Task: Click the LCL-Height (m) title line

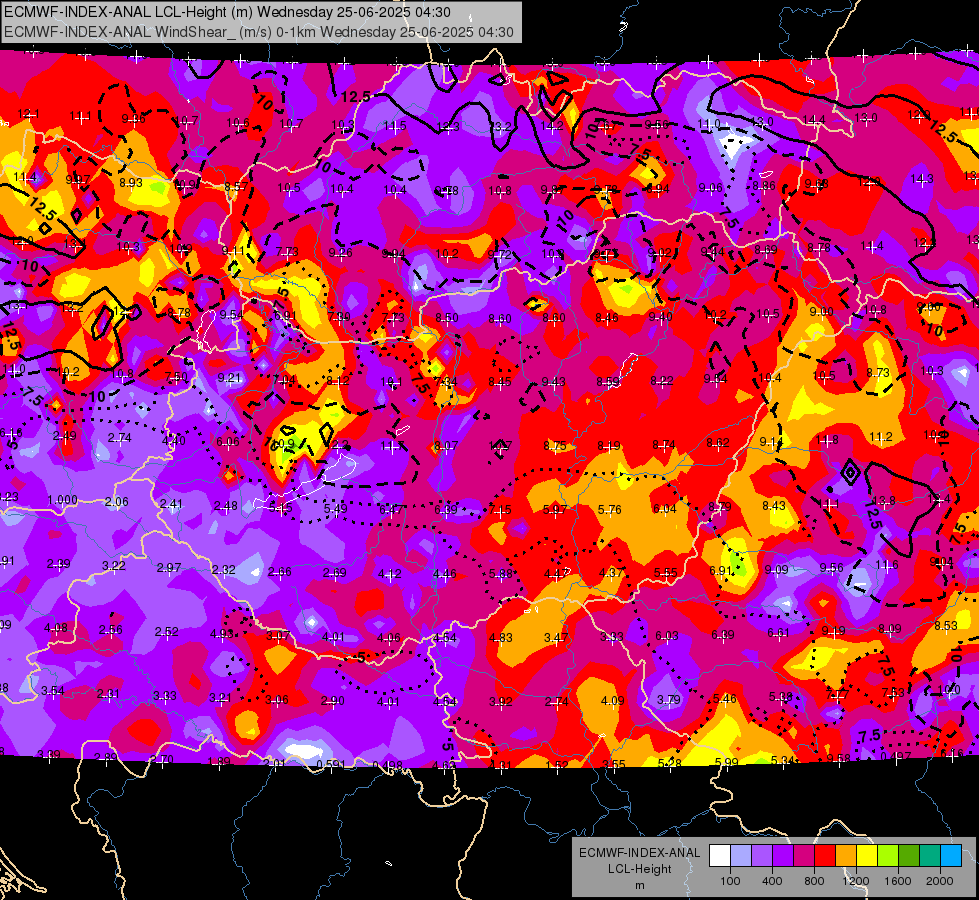Action: [x=227, y=12]
